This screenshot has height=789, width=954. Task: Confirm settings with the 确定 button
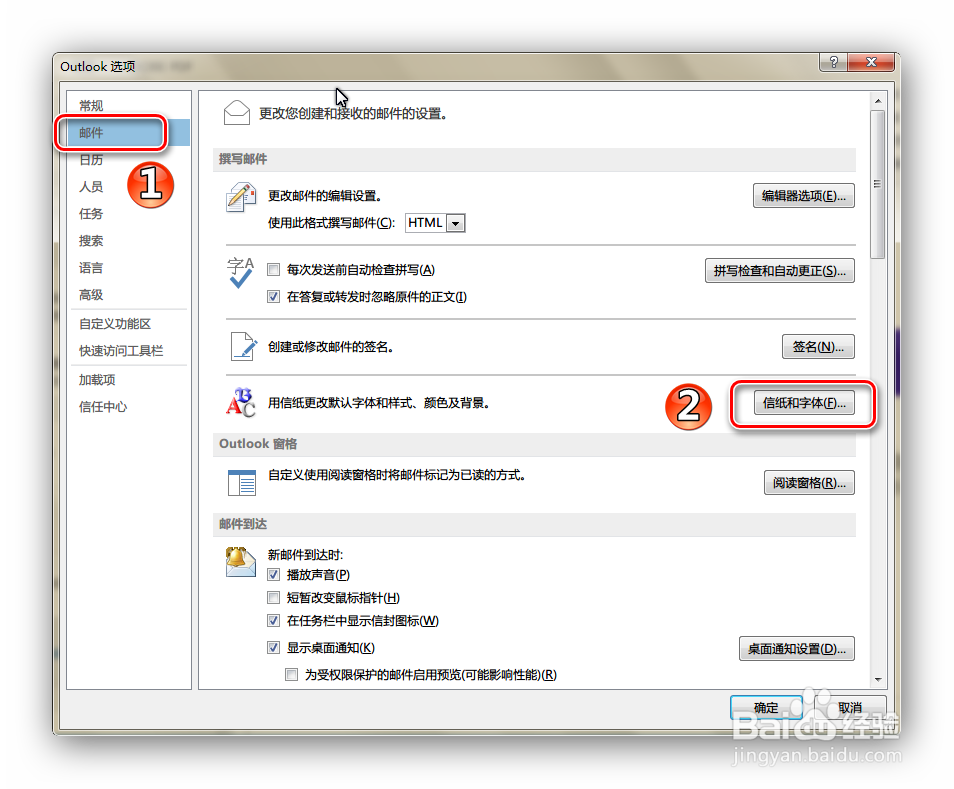(766, 708)
